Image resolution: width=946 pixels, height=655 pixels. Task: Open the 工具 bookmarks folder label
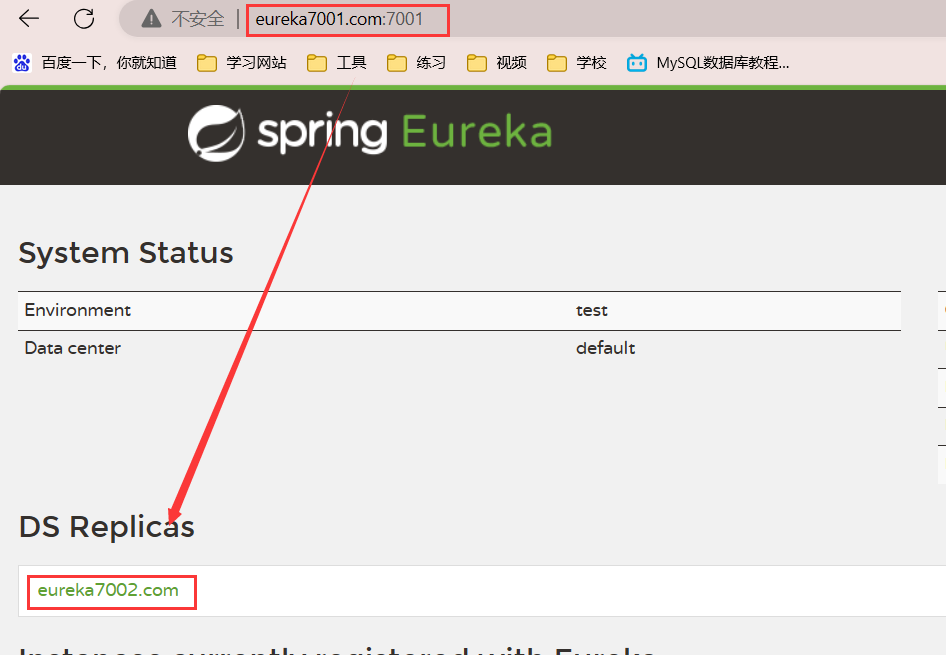[351, 63]
